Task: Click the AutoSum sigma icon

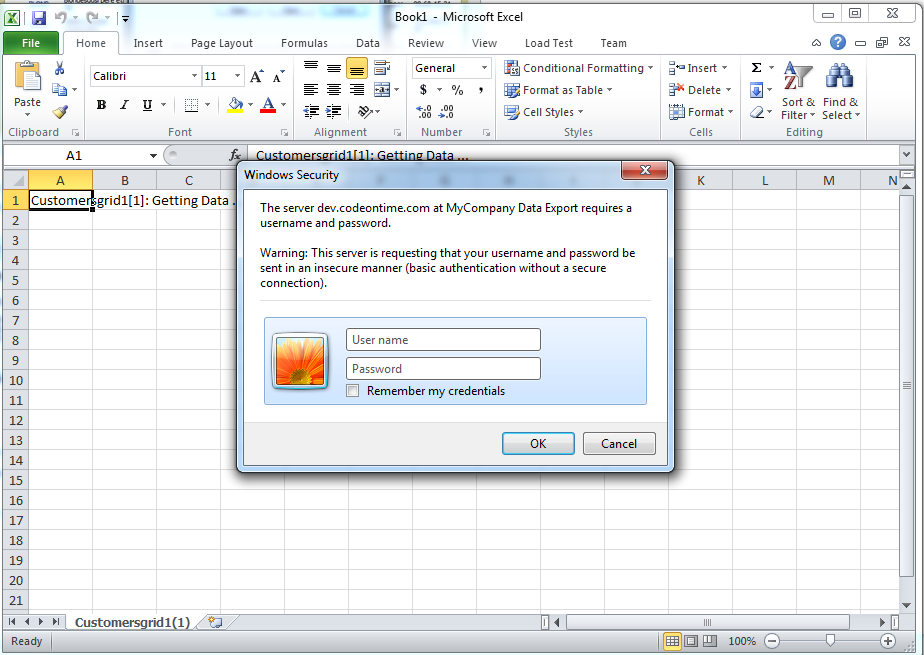Action: [757, 68]
